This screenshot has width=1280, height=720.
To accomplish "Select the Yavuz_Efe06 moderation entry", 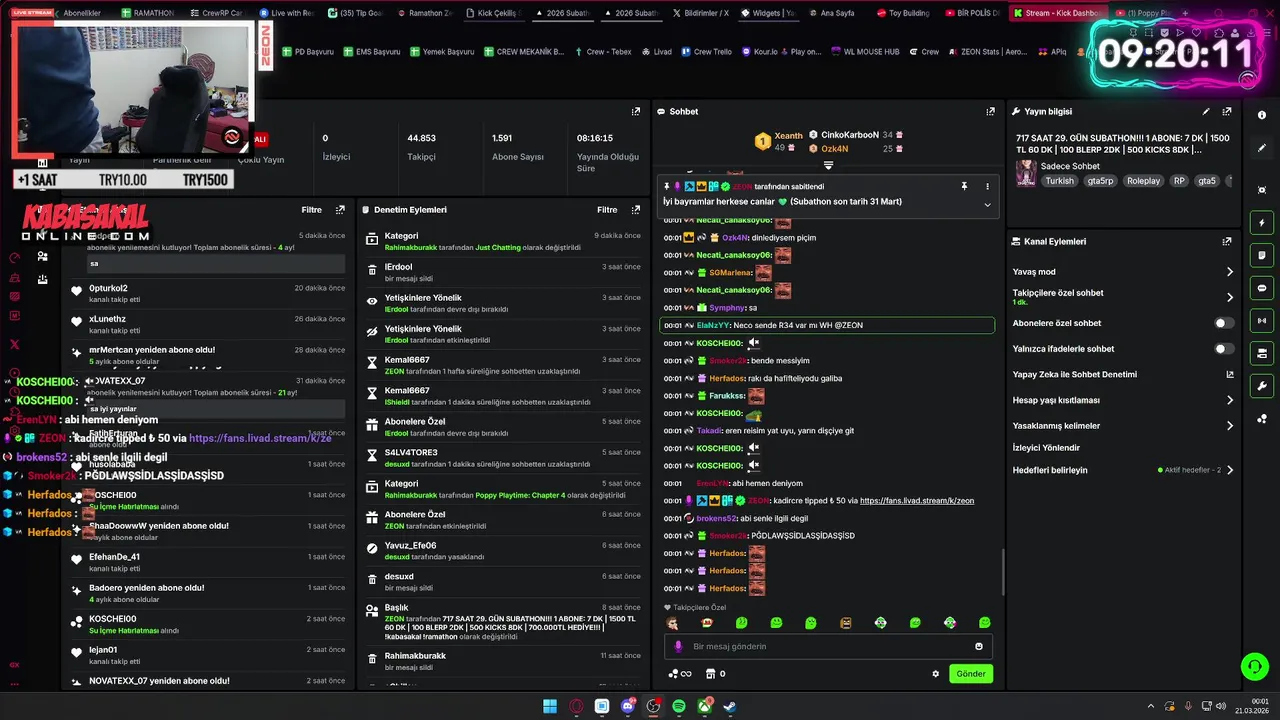I will pyautogui.click(x=502, y=551).
